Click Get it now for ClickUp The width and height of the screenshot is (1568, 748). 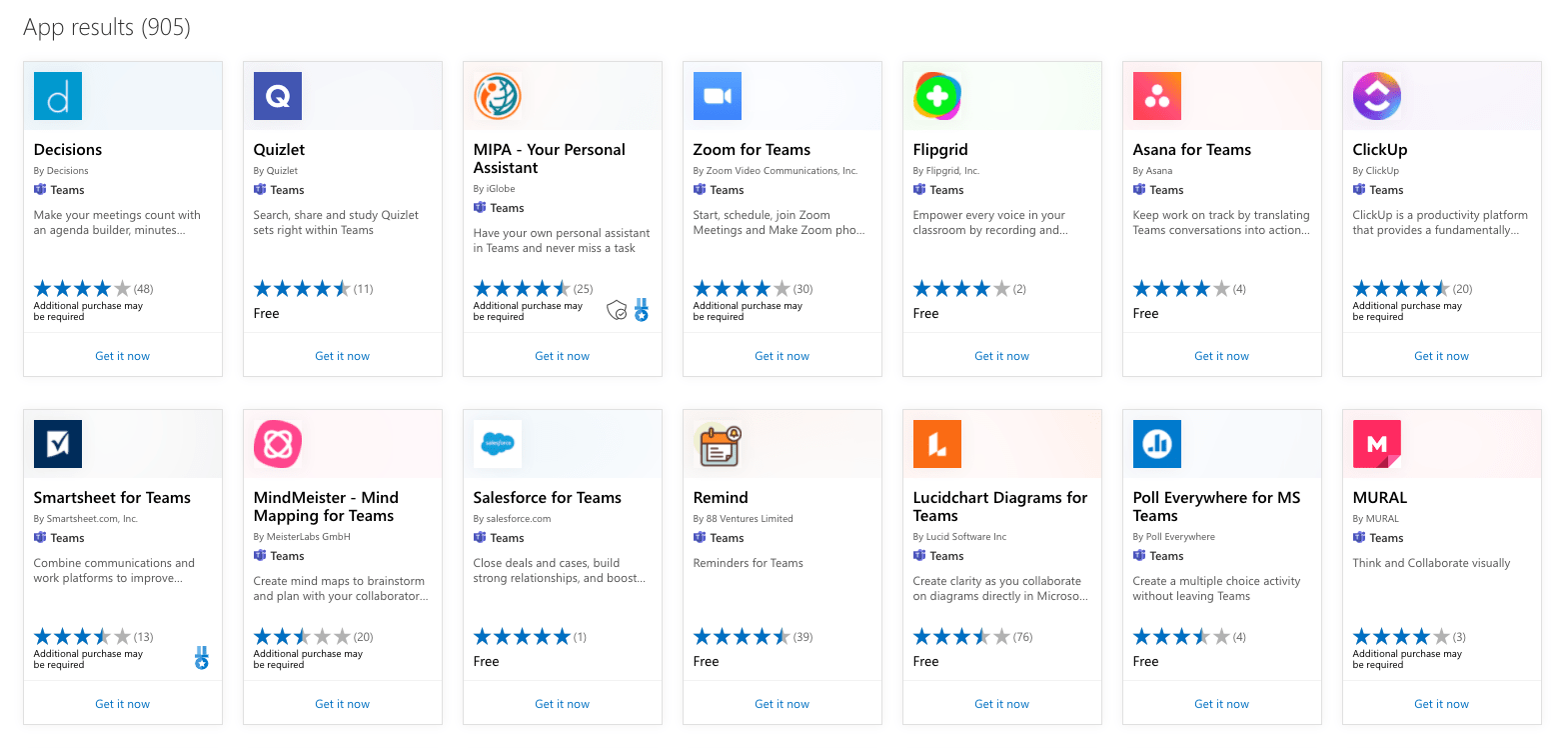point(1441,355)
